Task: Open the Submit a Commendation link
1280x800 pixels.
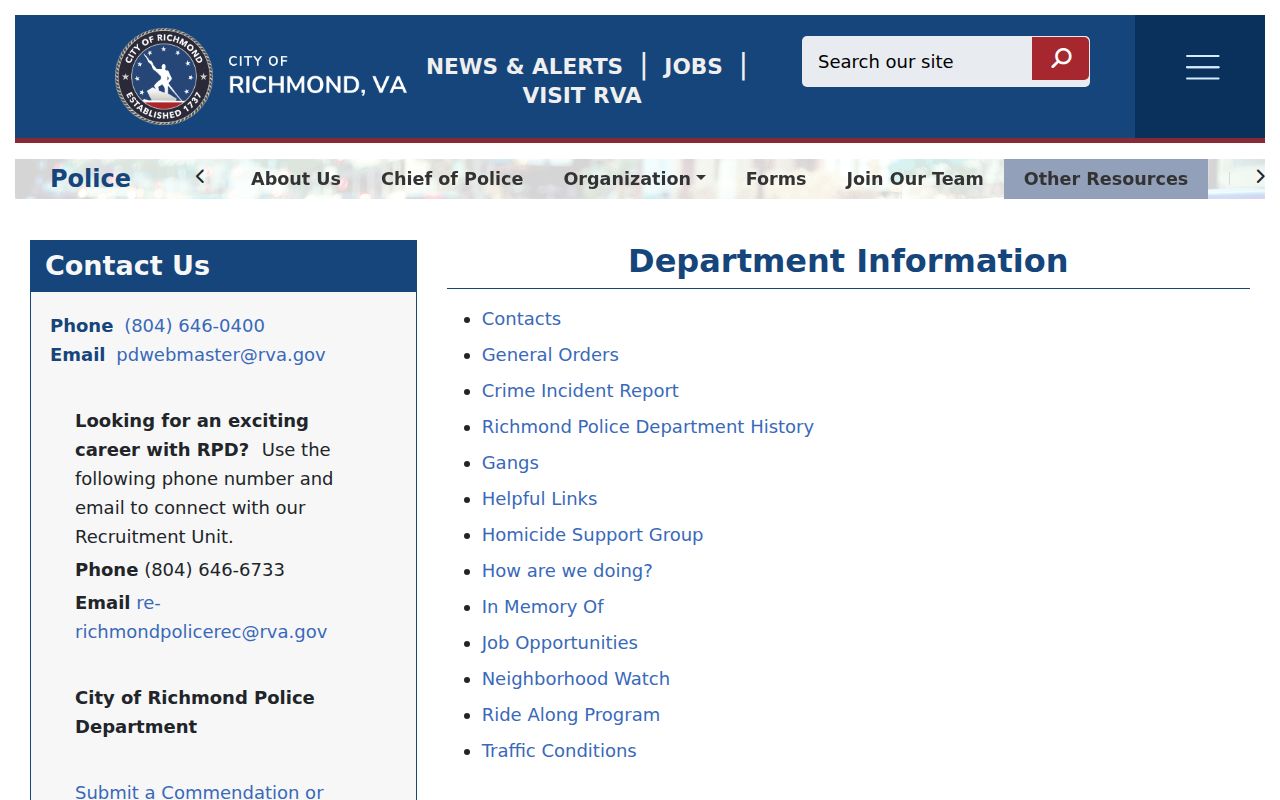Action: pos(199,792)
